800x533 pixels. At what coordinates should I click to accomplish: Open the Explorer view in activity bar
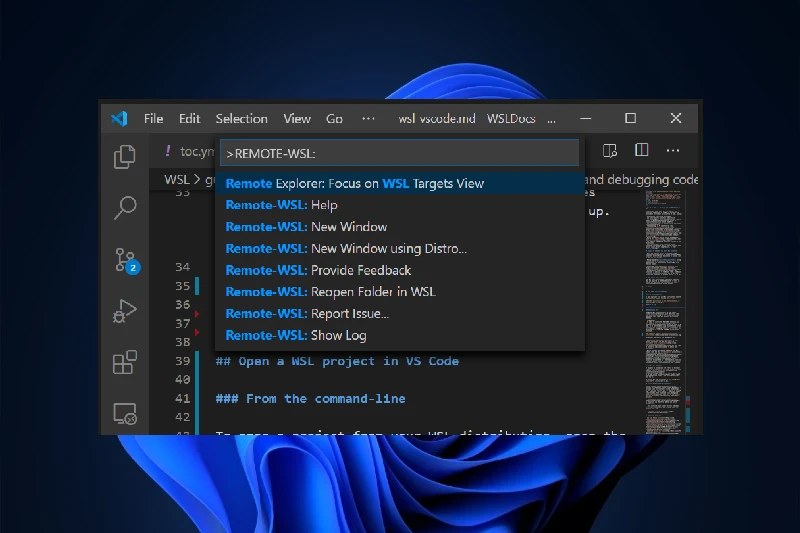pos(124,156)
